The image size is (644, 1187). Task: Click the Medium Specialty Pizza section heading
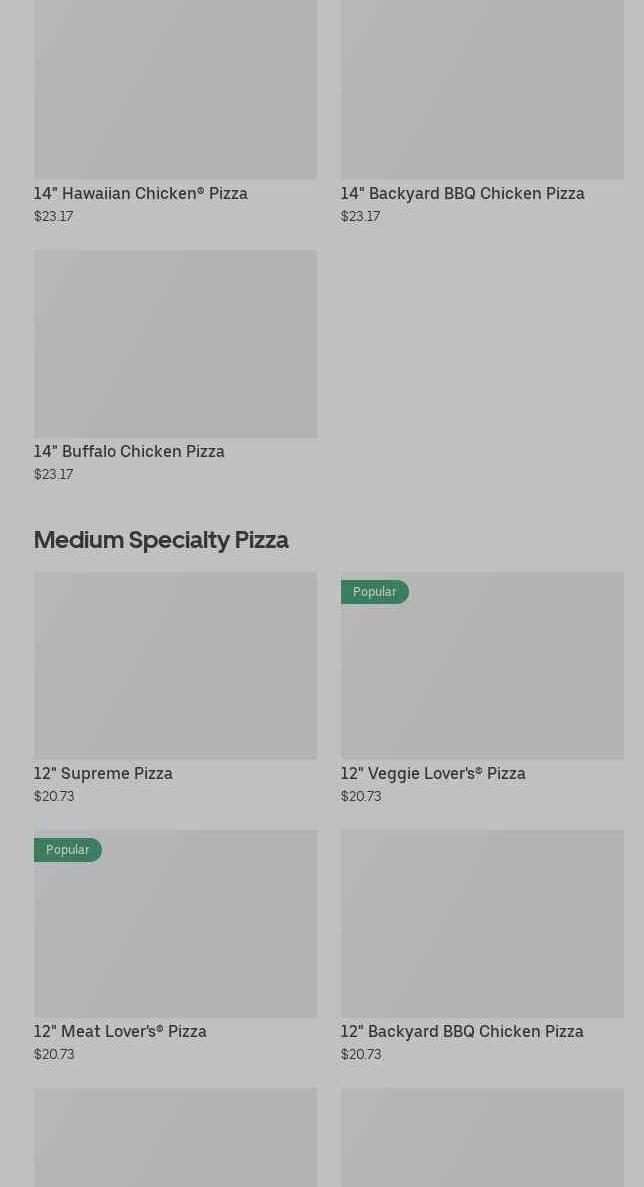click(161, 539)
